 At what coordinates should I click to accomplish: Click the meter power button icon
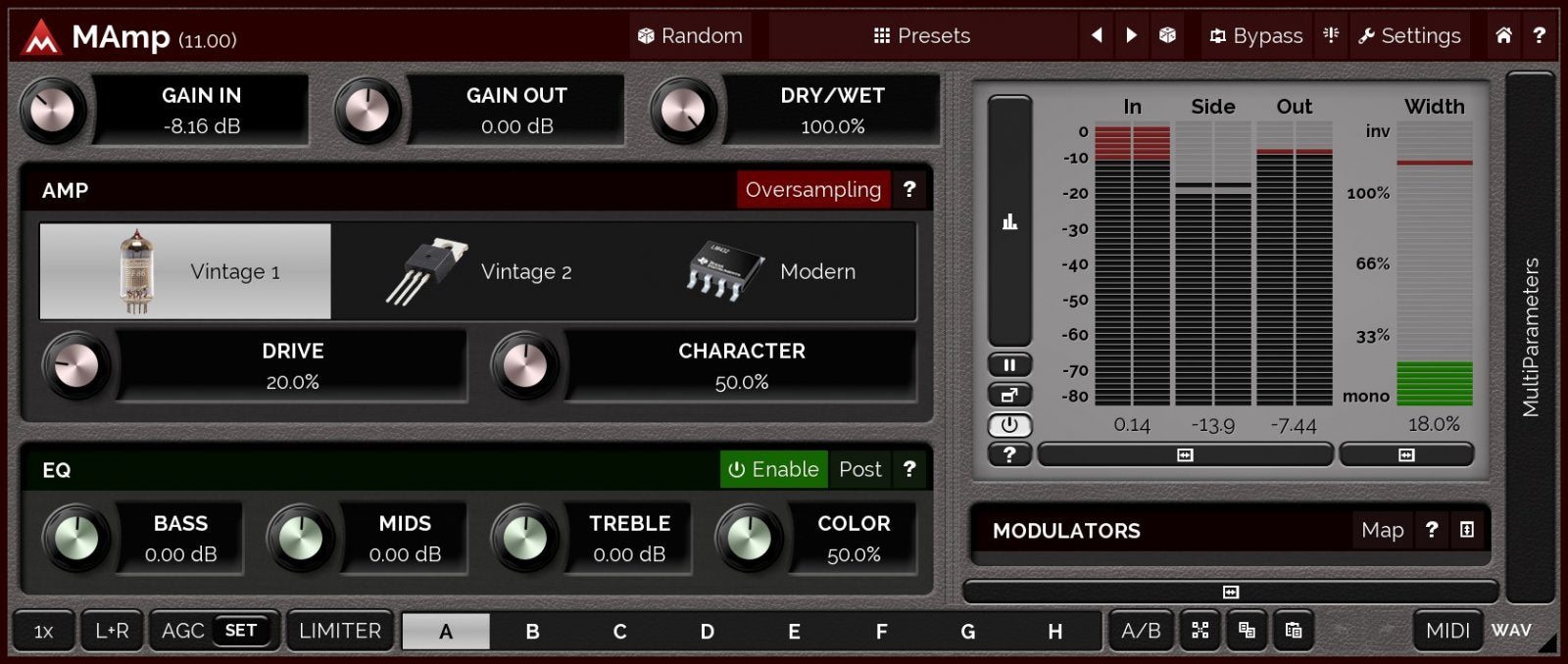1009,426
